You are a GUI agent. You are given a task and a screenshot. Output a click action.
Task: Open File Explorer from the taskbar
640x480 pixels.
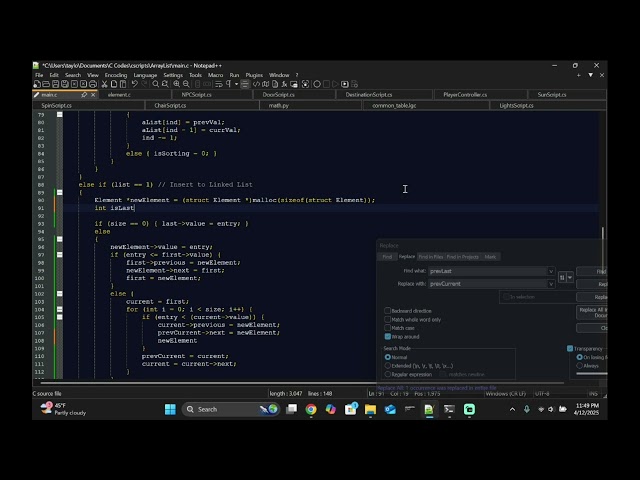[371, 409]
